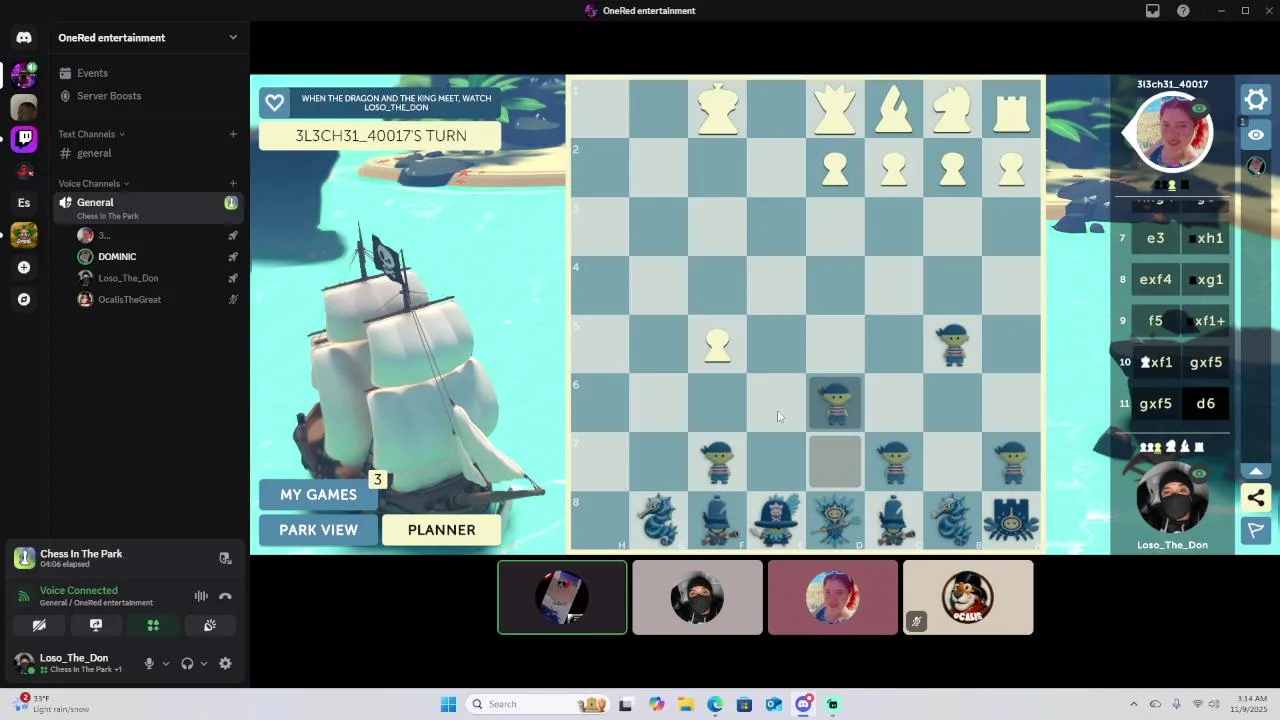
Task: Favorite the game with heart icon
Action: click(274, 102)
